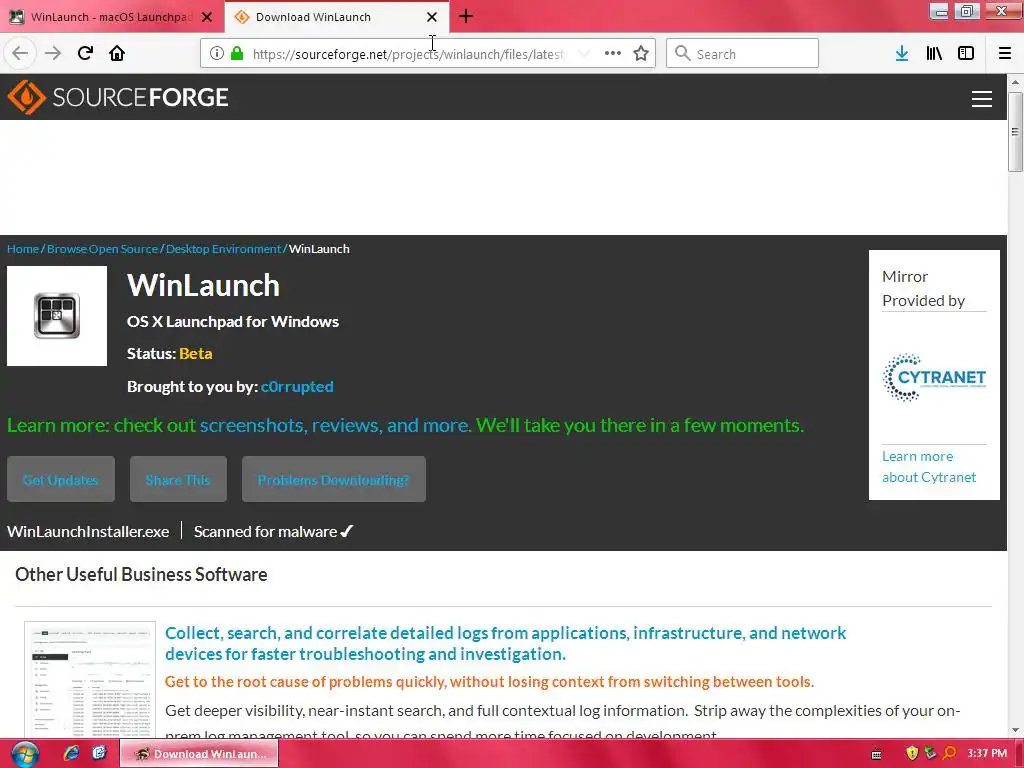Click the Cytranet mirror logo
The width and height of the screenshot is (1024, 768).
pos(934,377)
